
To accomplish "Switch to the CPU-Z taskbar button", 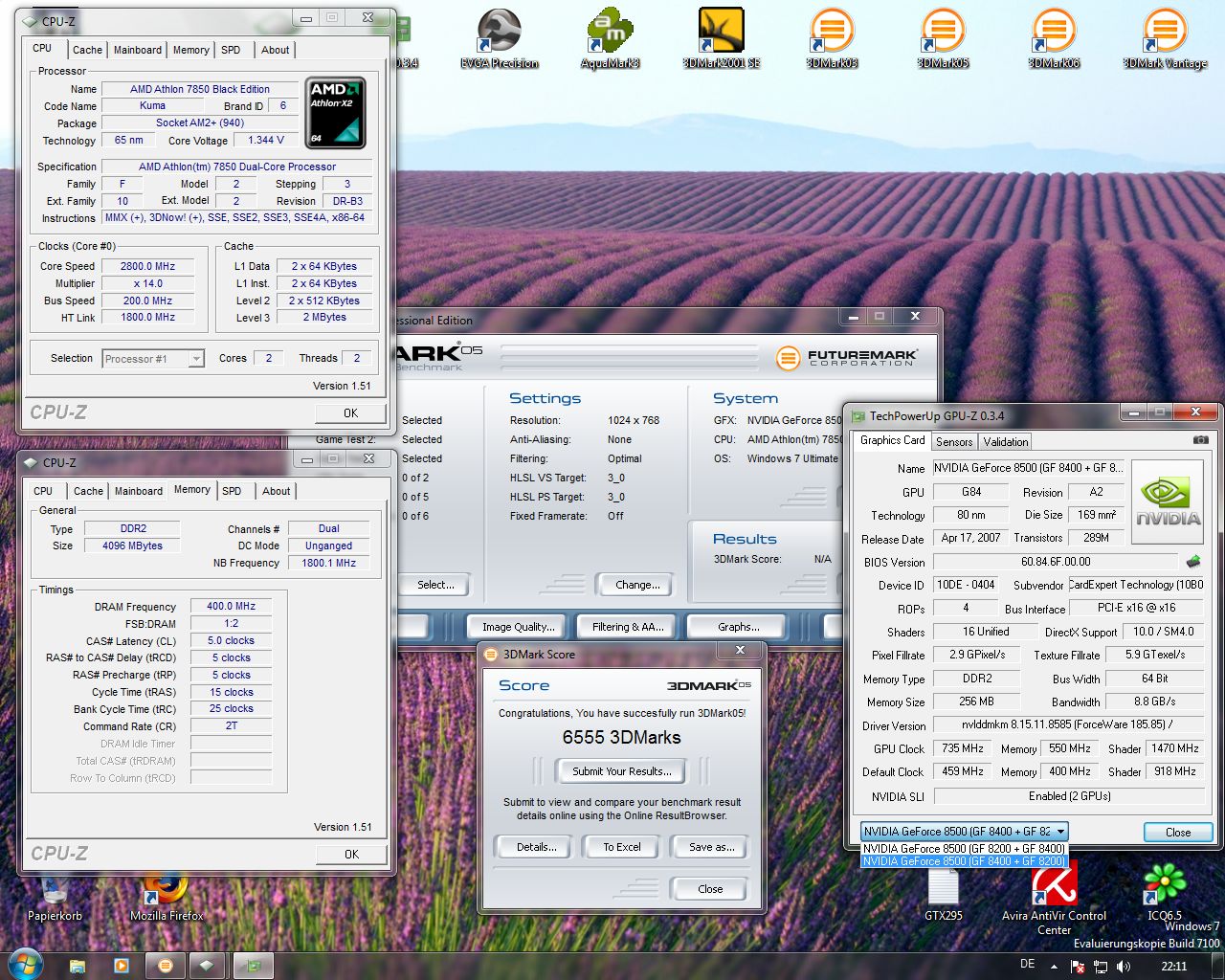I will pos(208,966).
